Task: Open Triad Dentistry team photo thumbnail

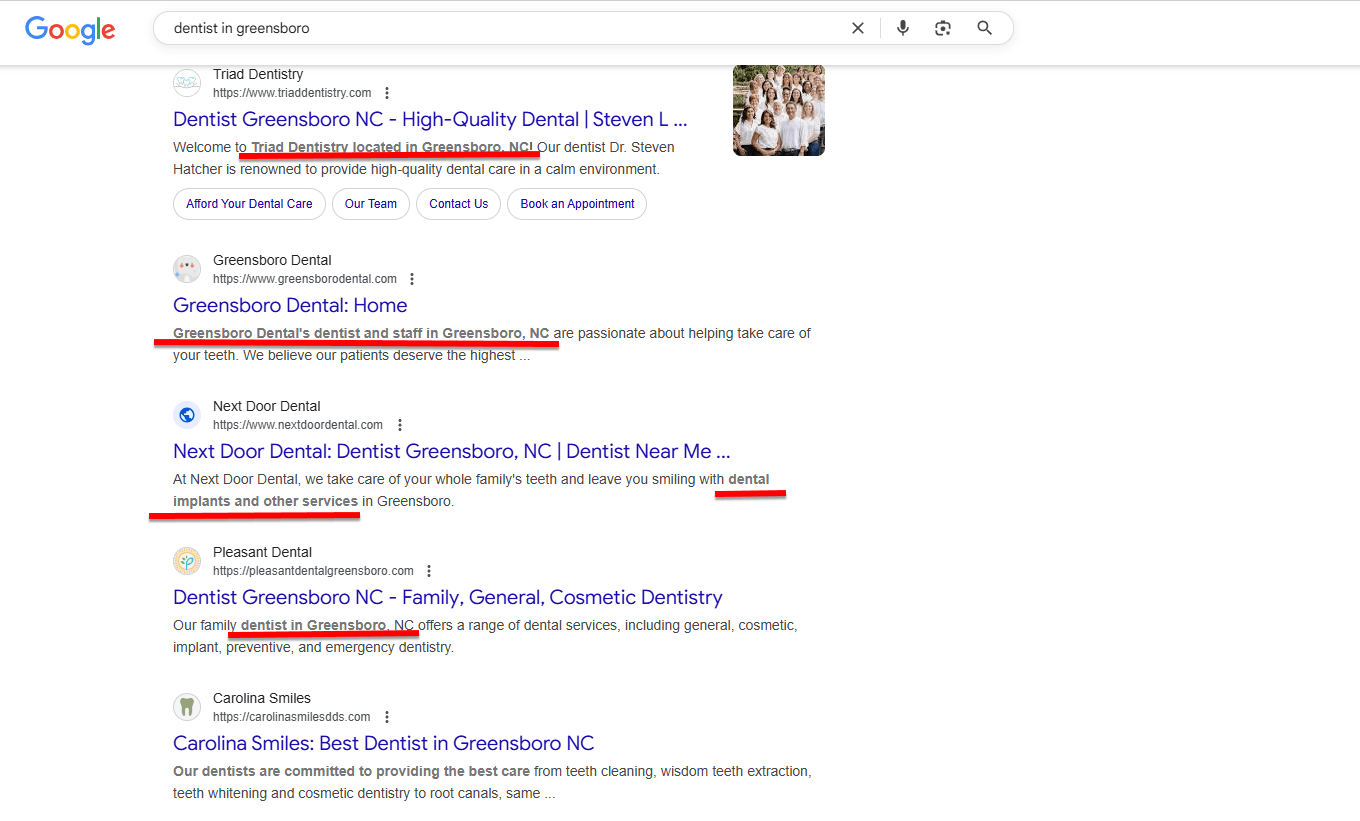Action: [779, 110]
